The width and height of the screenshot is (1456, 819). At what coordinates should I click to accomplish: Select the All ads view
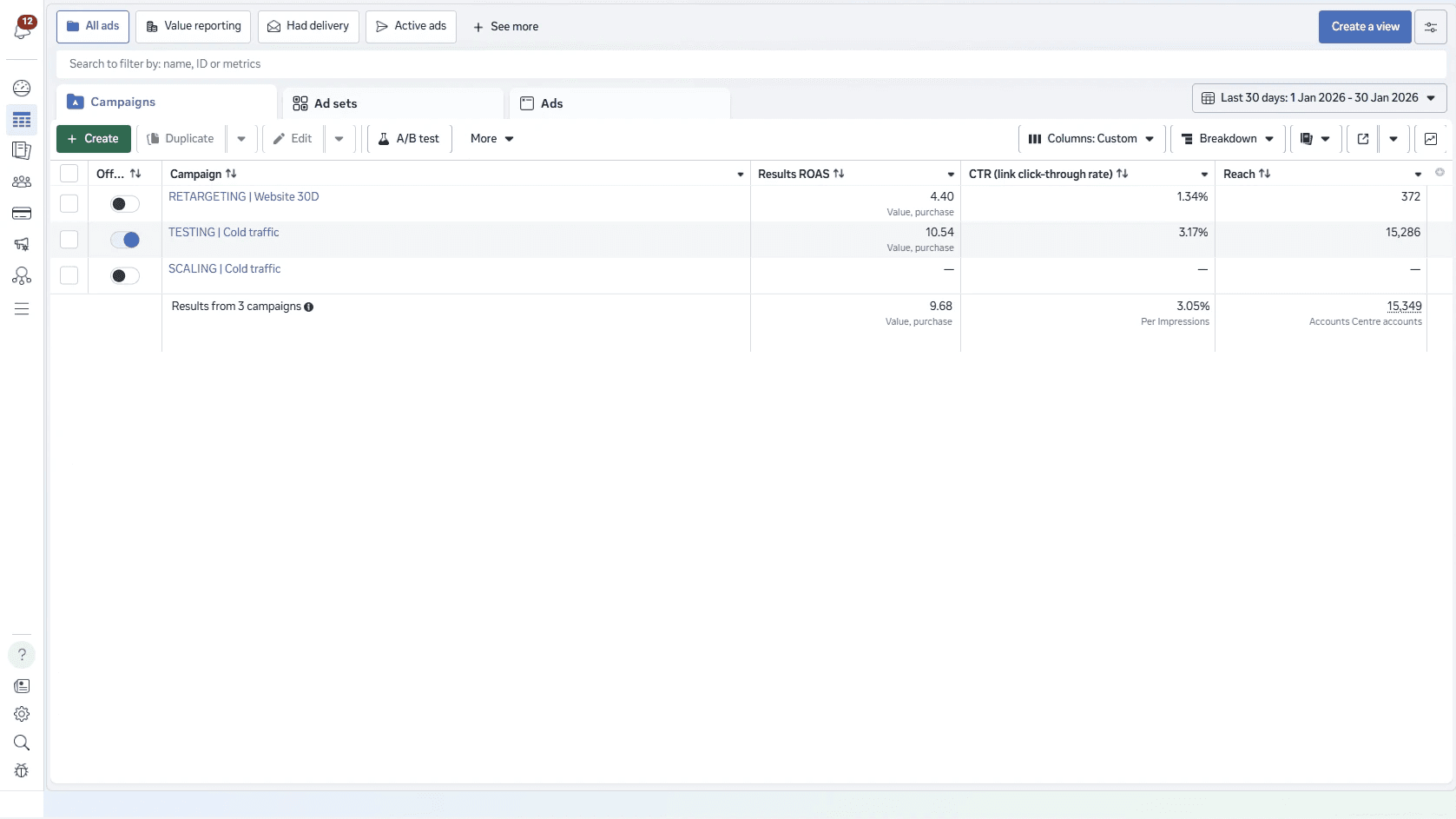click(93, 27)
